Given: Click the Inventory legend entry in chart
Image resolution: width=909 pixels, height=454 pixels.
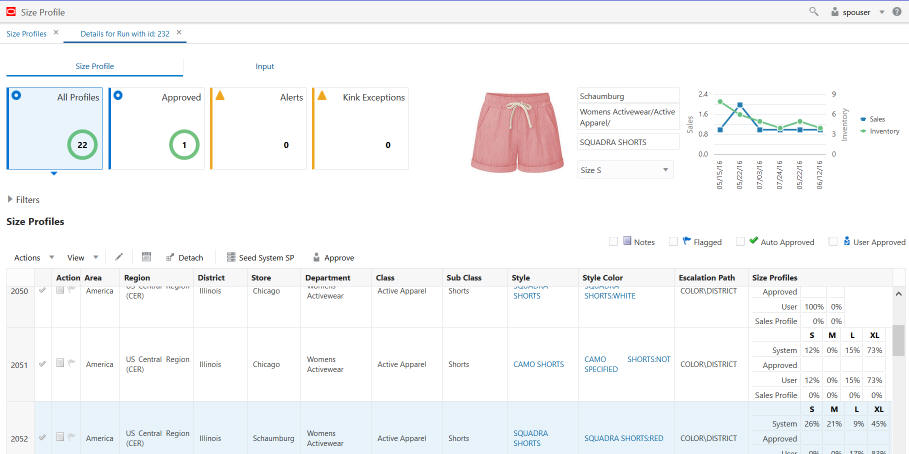Looking at the screenshot, I should pos(879,131).
